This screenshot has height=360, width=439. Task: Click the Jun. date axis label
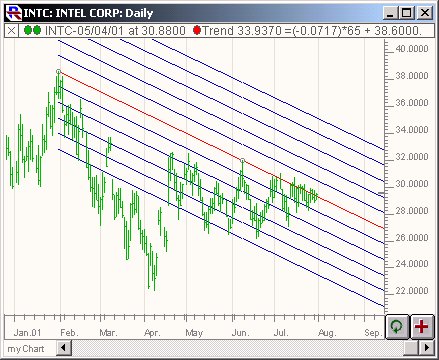tap(241, 333)
